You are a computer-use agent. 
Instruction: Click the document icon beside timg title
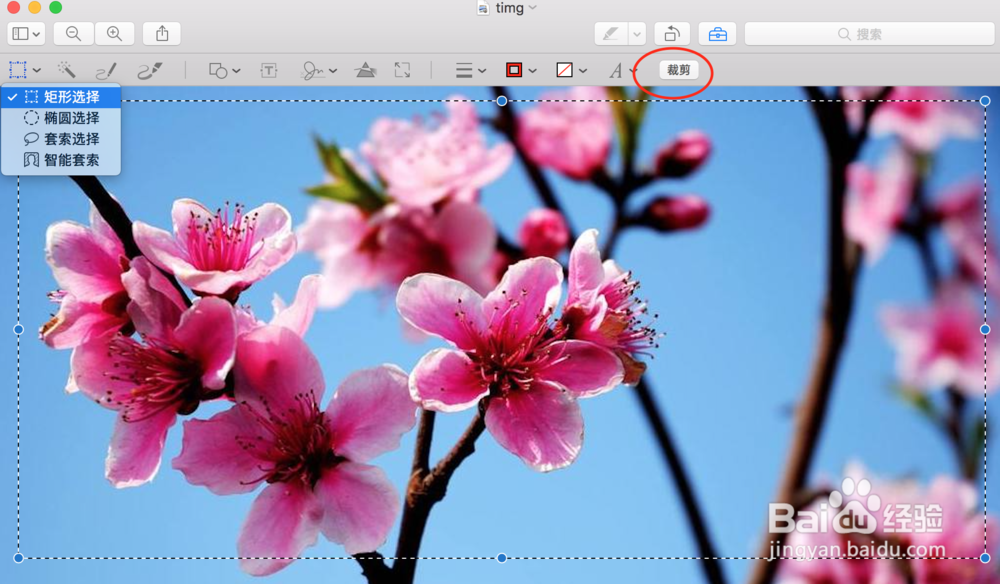pyautogui.click(x=484, y=8)
